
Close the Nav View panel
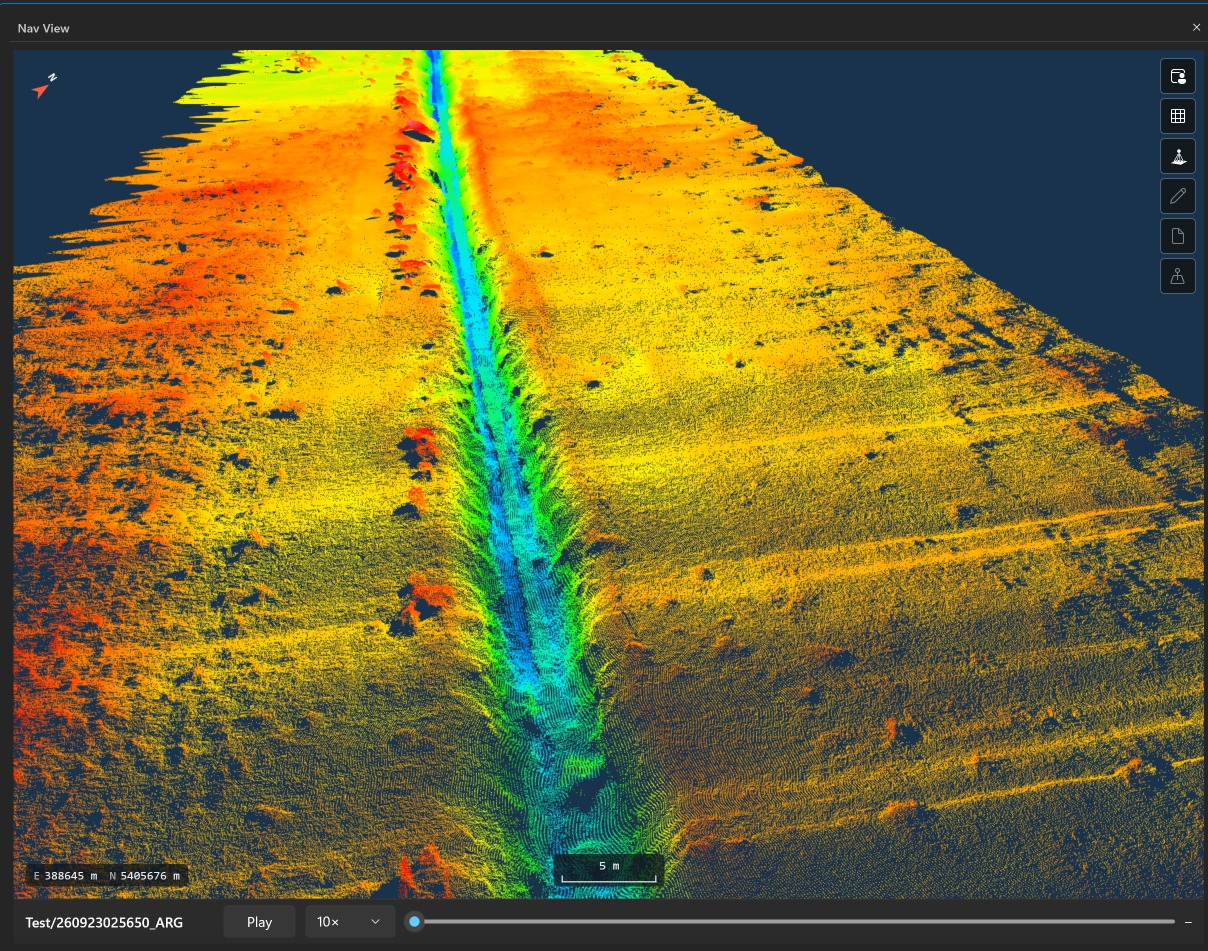1196,28
